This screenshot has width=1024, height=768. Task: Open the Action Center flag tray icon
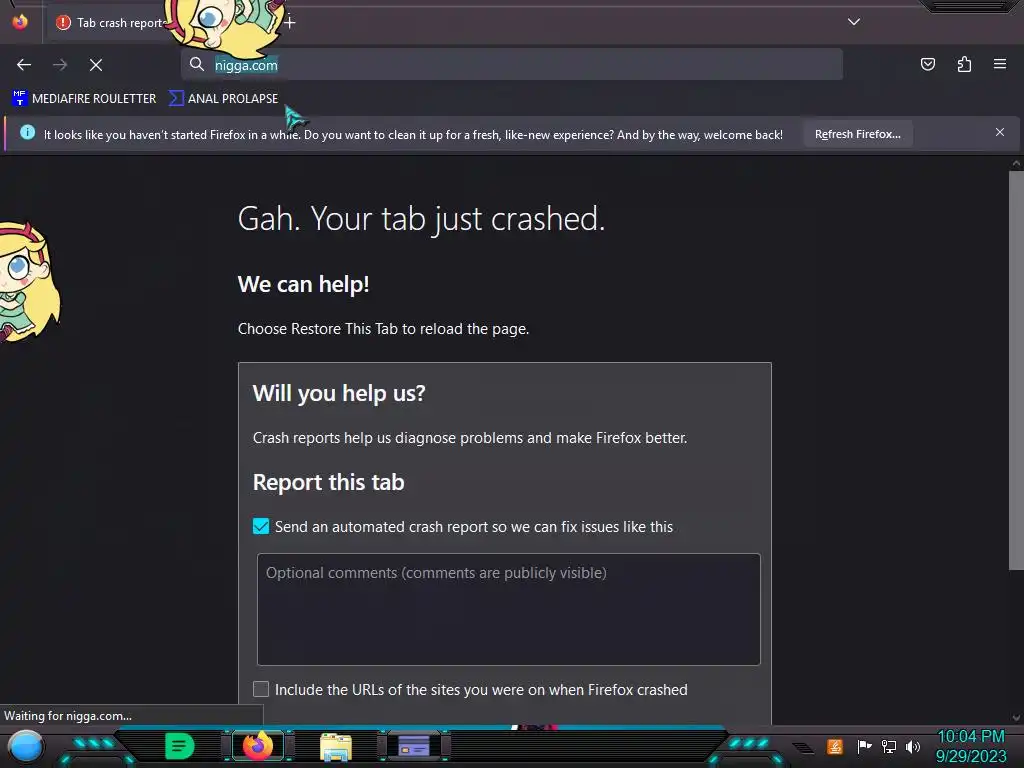(864, 746)
